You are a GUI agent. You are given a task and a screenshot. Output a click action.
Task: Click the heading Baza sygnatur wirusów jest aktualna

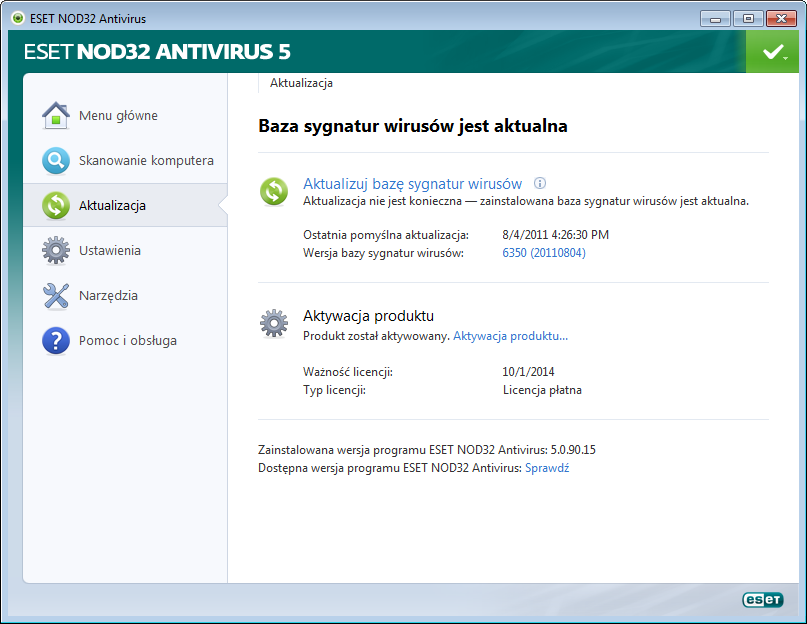point(413,126)
